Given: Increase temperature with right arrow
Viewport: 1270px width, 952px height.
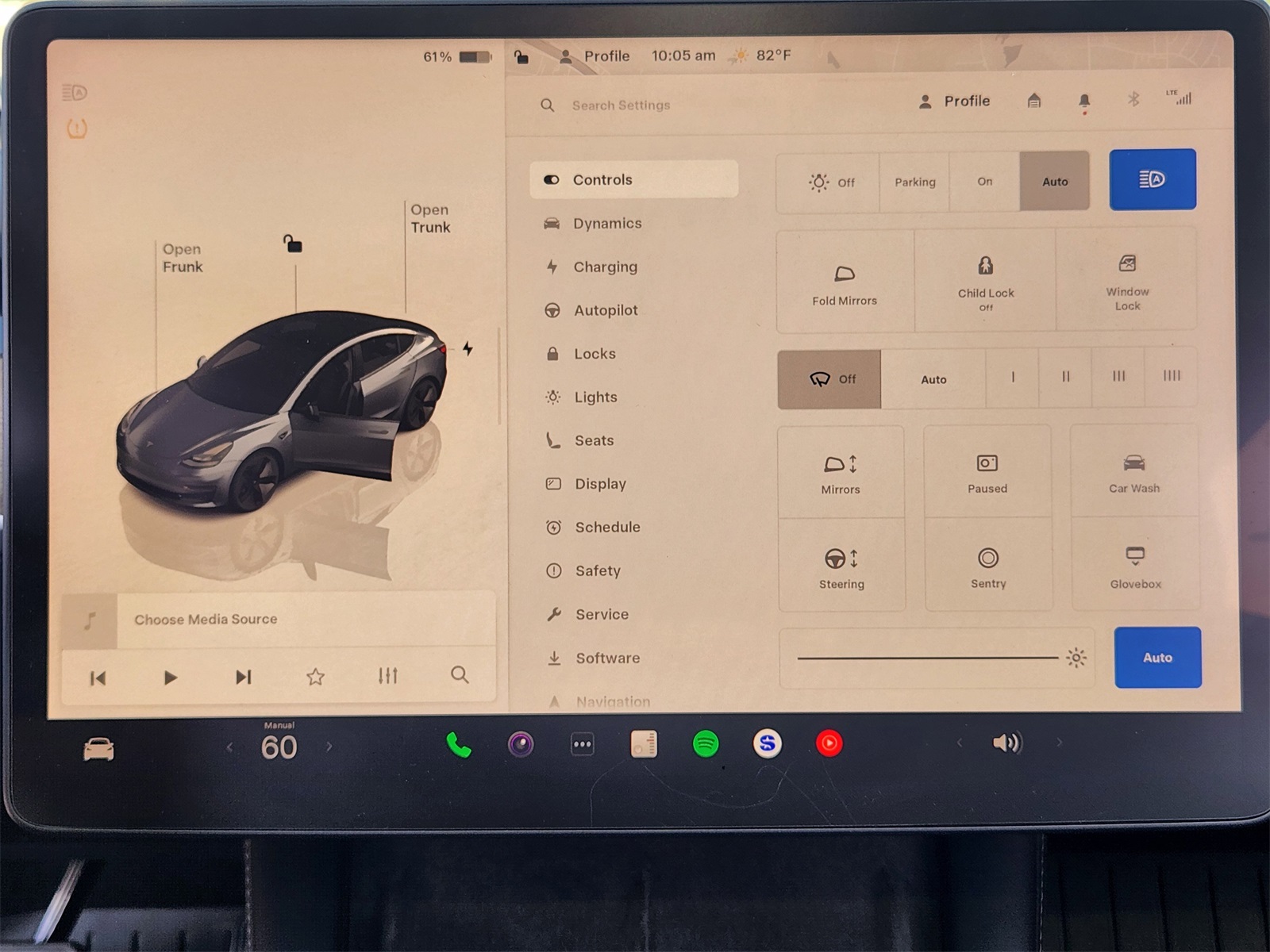Looking at the screenshot, I should tap(329, 747).
